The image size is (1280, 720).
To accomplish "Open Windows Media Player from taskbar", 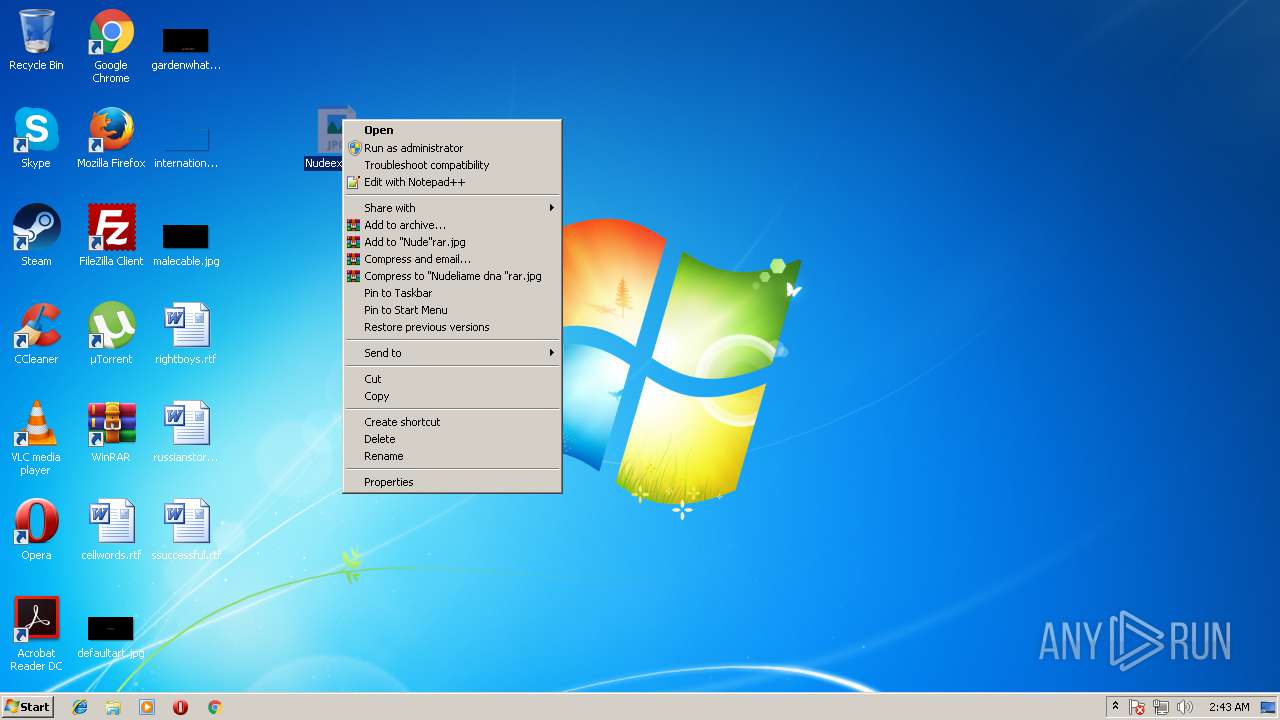I will pyautogui.click(x=147, y=707).
